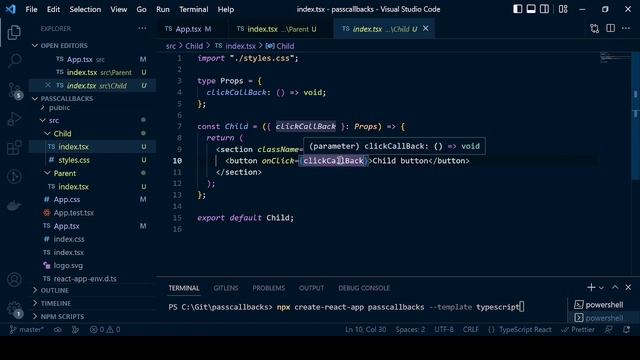This screenshot has height=360, width=640.
Task: Open the File menu
Action: 31,9
